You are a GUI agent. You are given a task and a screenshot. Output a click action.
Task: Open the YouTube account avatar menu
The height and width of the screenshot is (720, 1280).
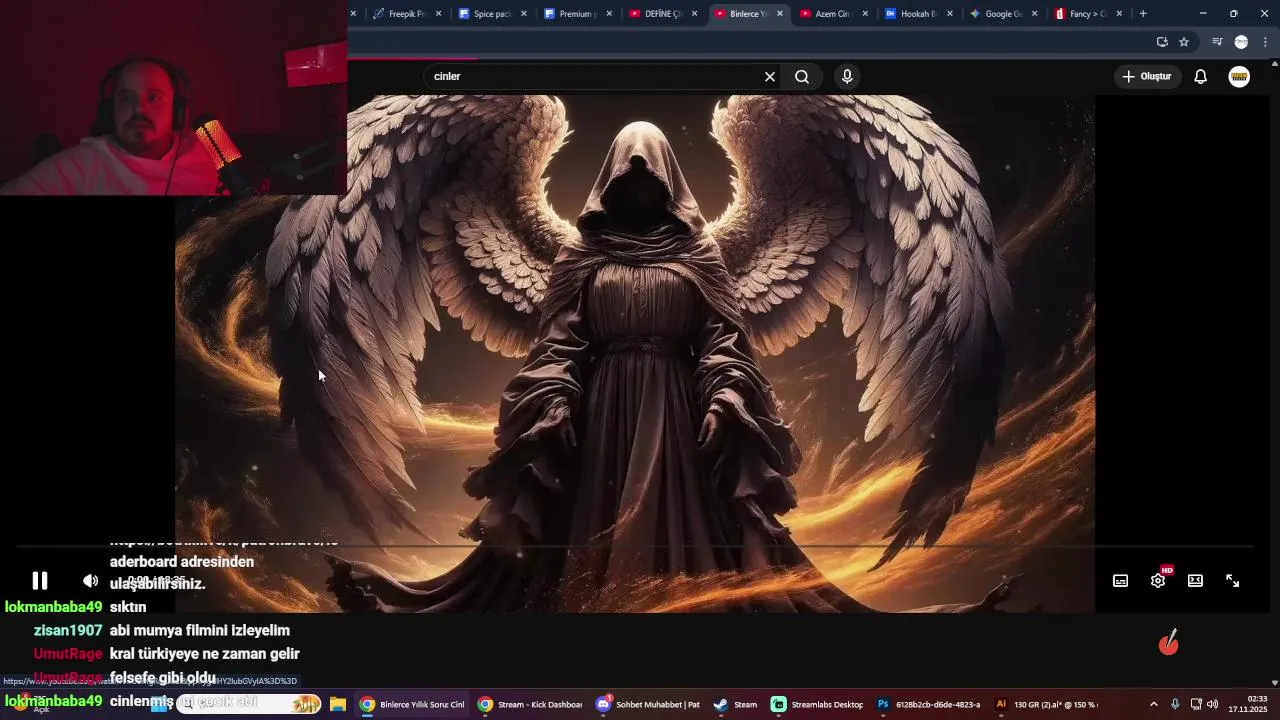click(1239, 76)
